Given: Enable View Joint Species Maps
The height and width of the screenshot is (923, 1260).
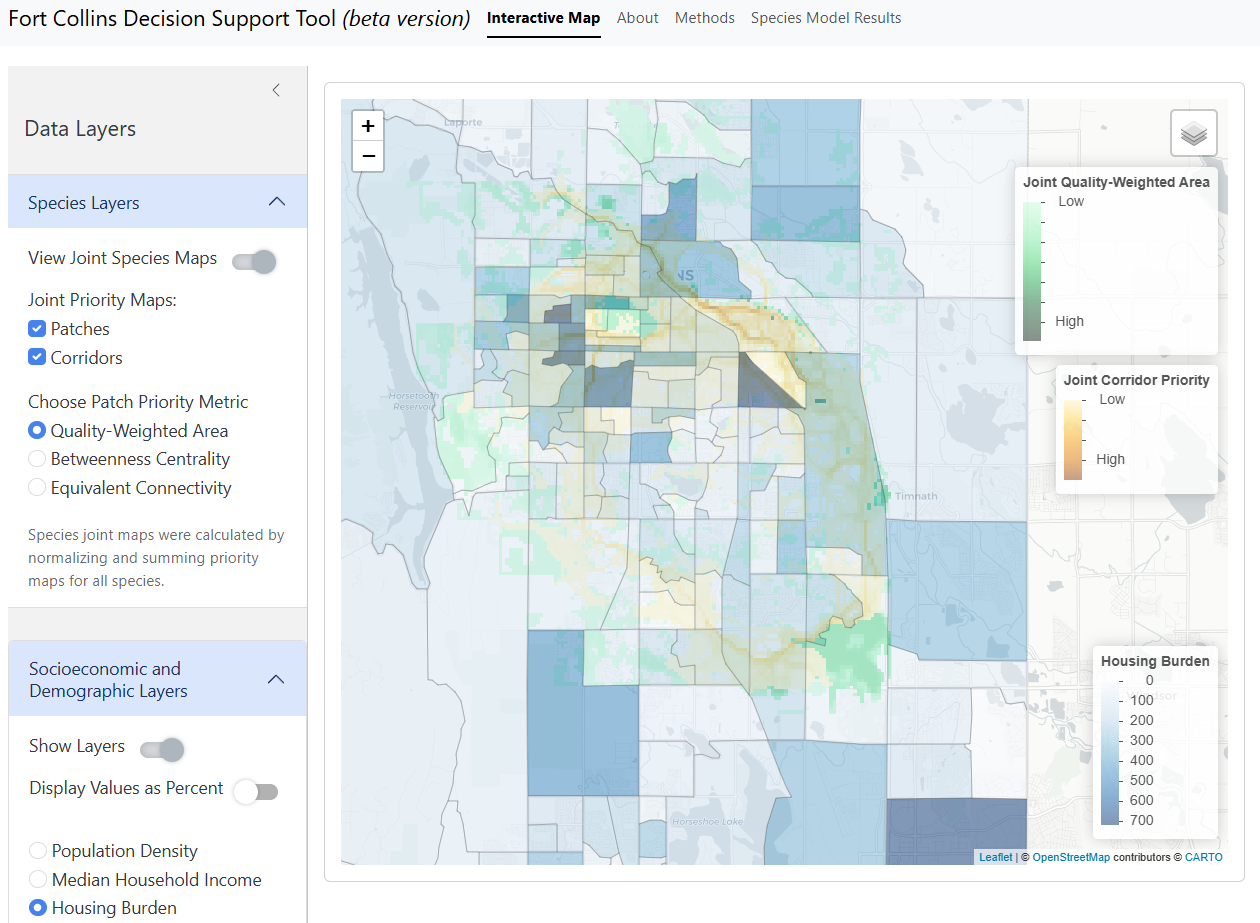Looking at the screenshot, I should pyautogui.click(x=254, y=261).
